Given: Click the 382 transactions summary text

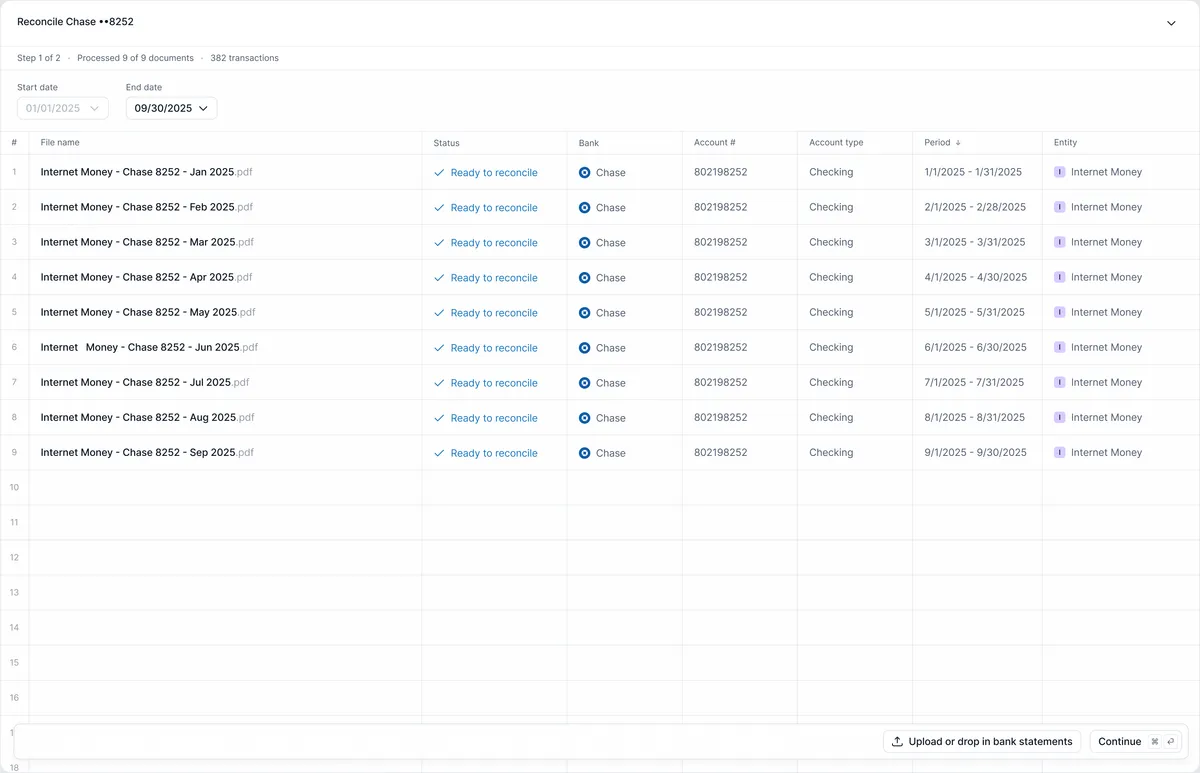Looking at the screenshot, I should (x=245, y=58).
